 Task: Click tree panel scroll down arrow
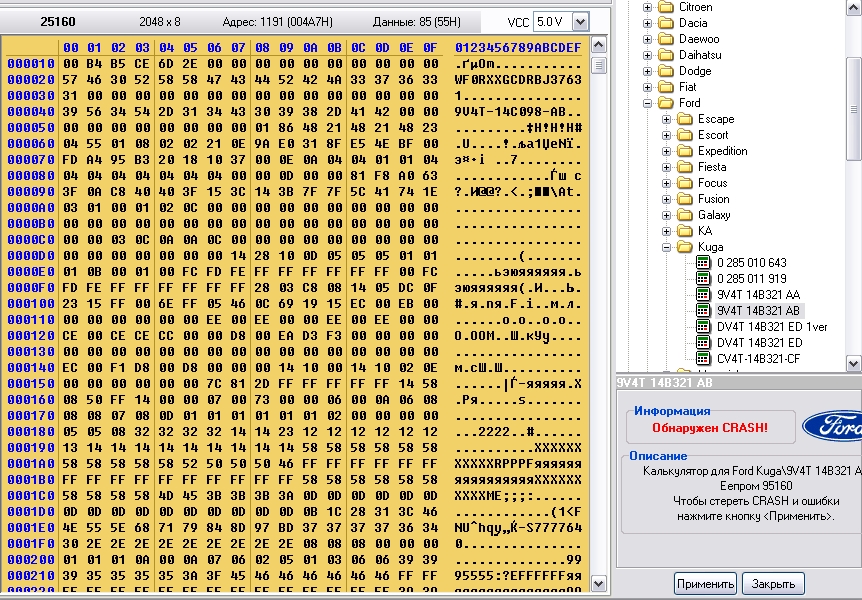(854, 363)
